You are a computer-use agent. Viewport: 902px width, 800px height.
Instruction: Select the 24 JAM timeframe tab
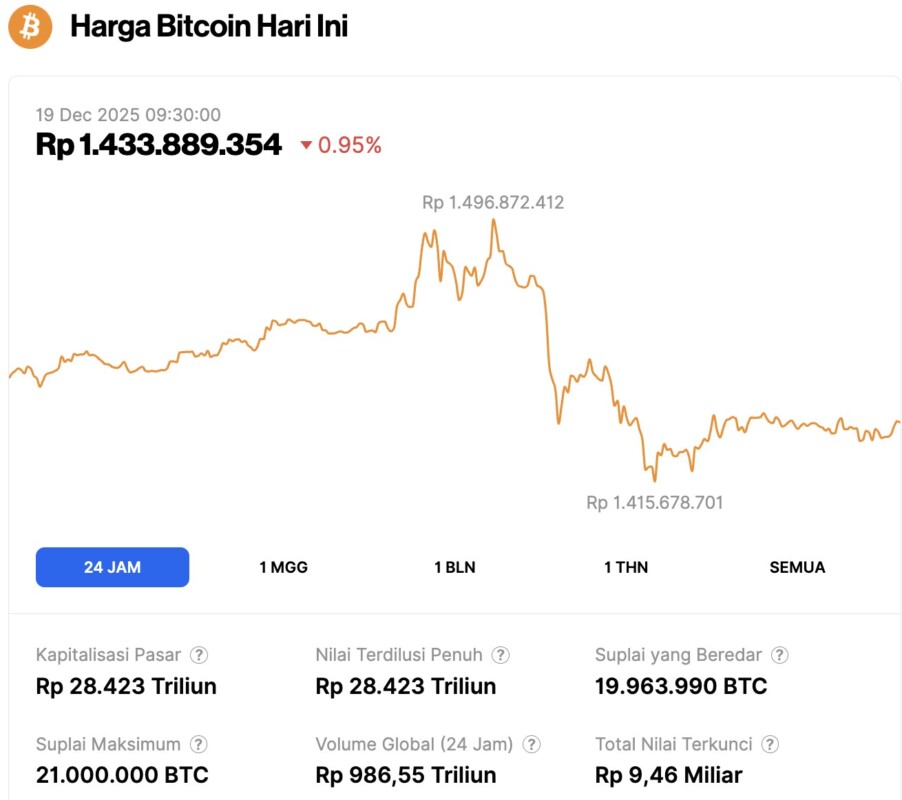[112, 567]
